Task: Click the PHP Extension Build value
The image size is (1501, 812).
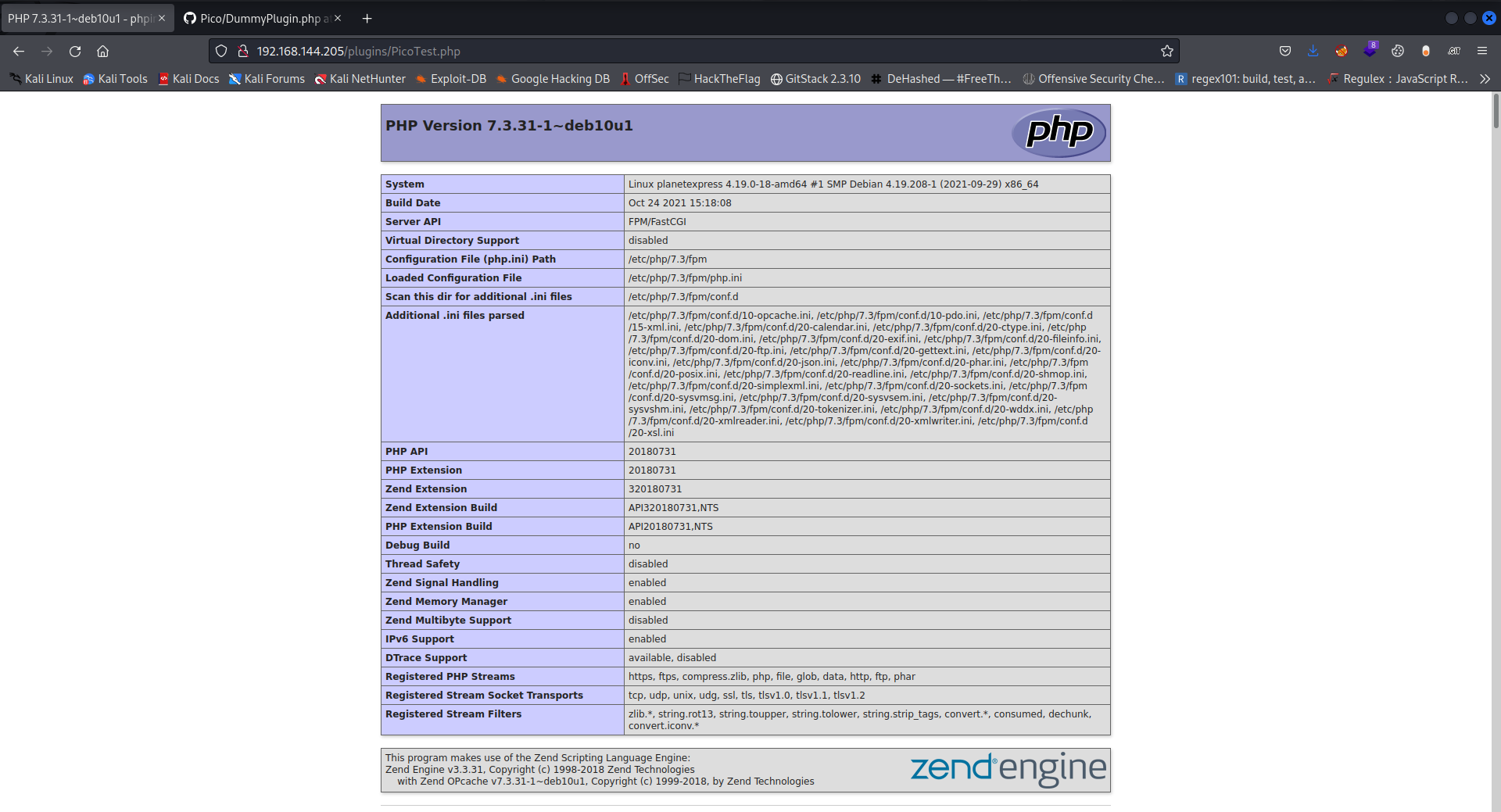Action: click(671, 527)
